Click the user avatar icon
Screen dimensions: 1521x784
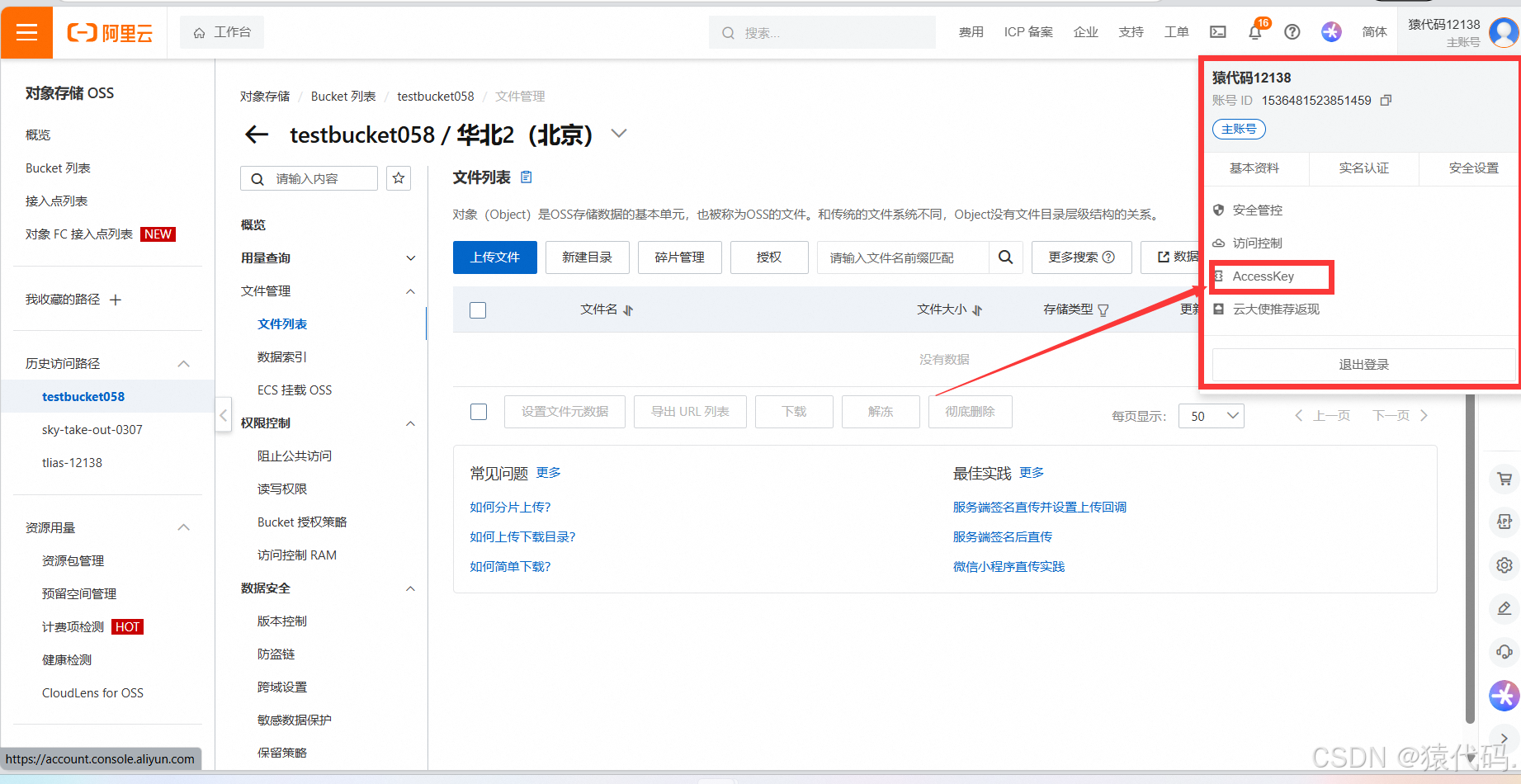pyautogui.click(x=1504, y=32)
